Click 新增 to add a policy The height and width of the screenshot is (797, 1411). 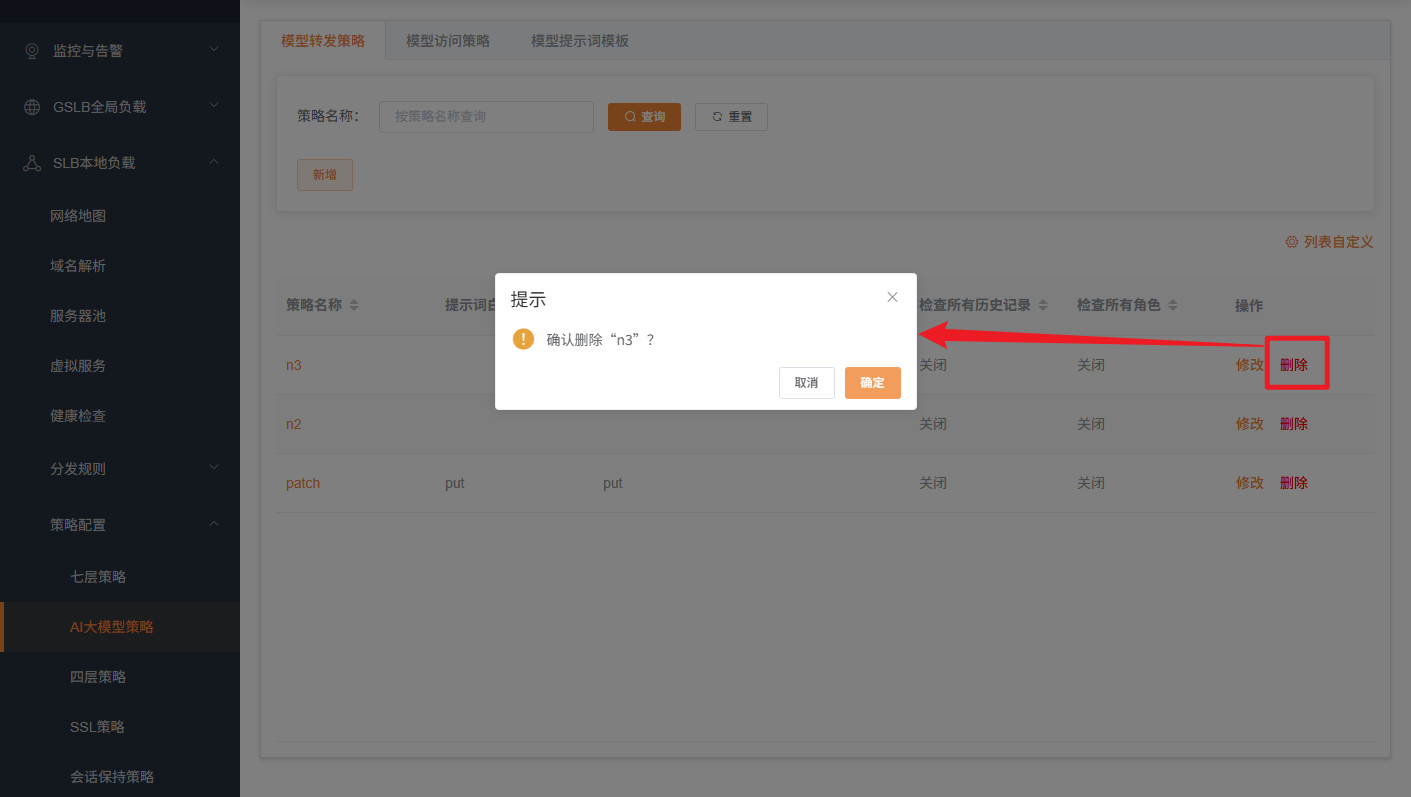tap(324, 174)
